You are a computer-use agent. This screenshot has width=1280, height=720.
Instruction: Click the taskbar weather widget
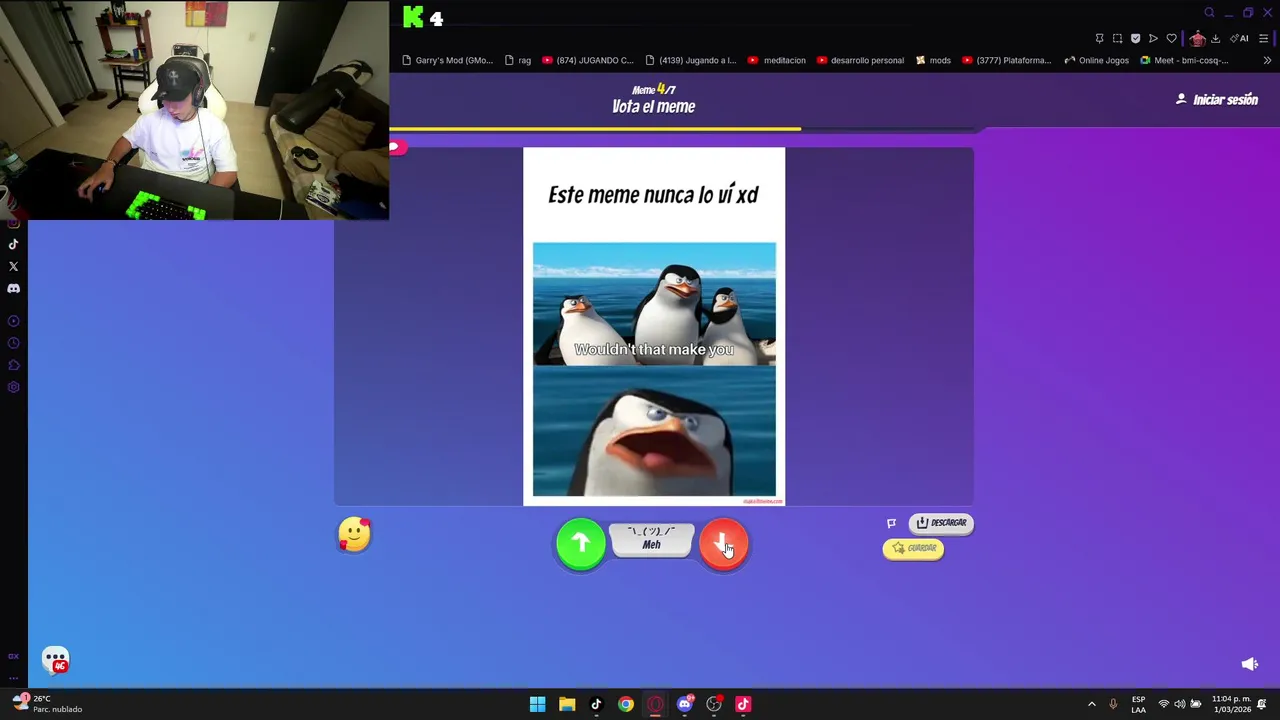(48, 704)
